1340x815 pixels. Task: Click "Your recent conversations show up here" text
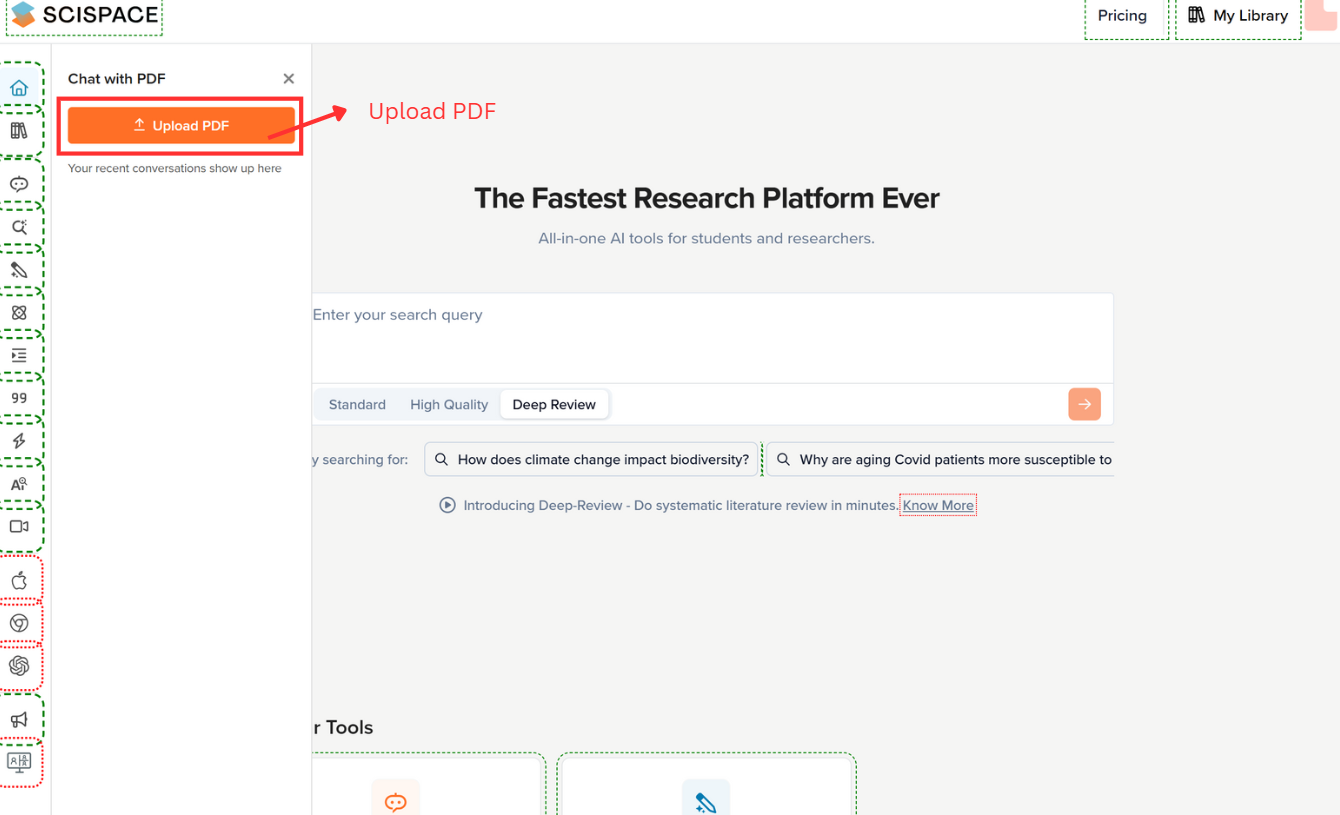[175, 168]
